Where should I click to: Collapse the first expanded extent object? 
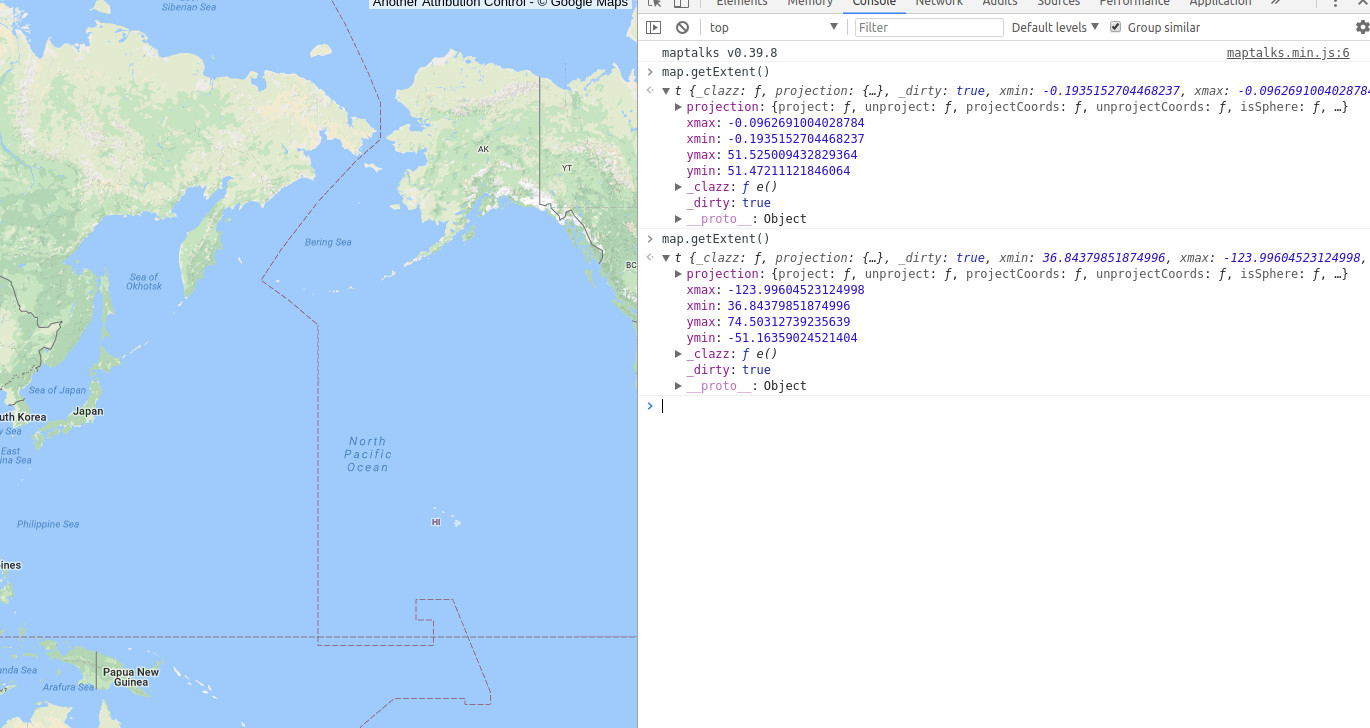(666, 90)
